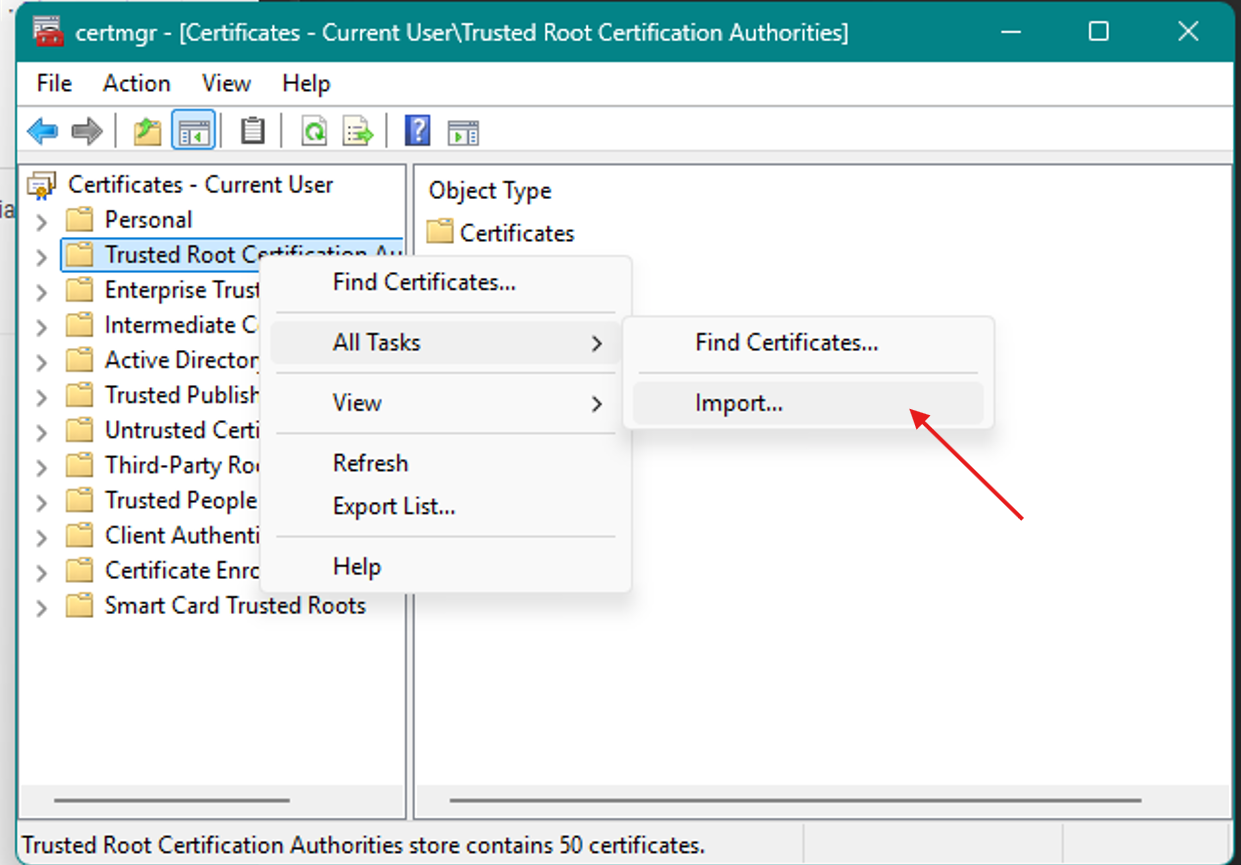This screenshot has height=865, width=1241.
Task: Click the Up one level folder icon
Action: click(x=146, y=130)
